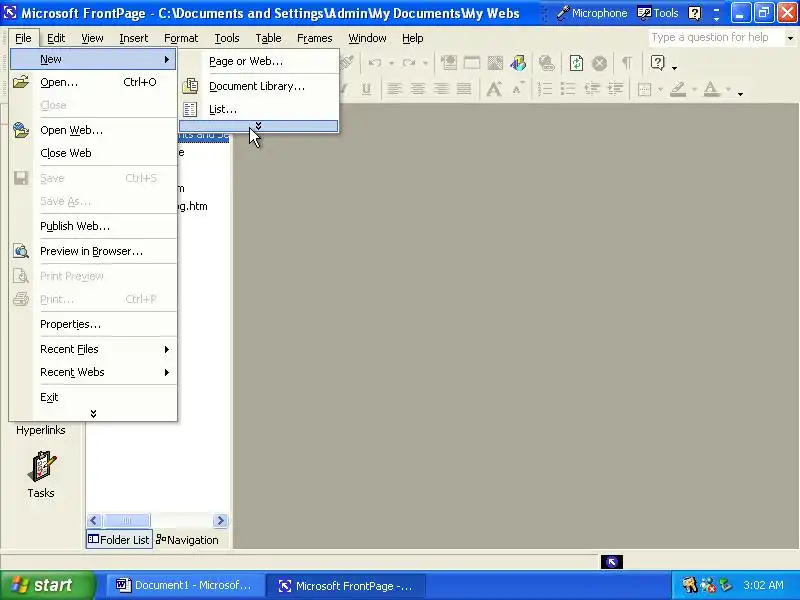Select Preview in Browser menu entry

click(93, 251)
